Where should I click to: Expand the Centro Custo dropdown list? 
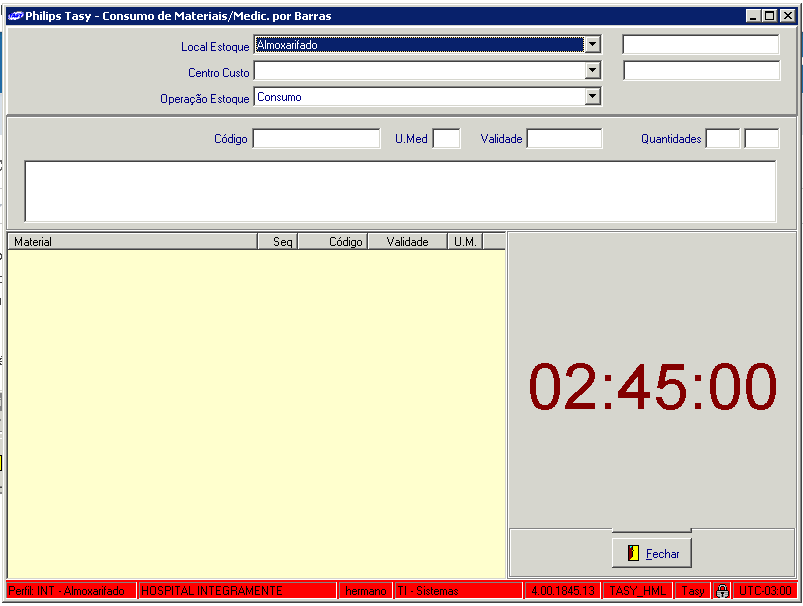click(592, 71)
